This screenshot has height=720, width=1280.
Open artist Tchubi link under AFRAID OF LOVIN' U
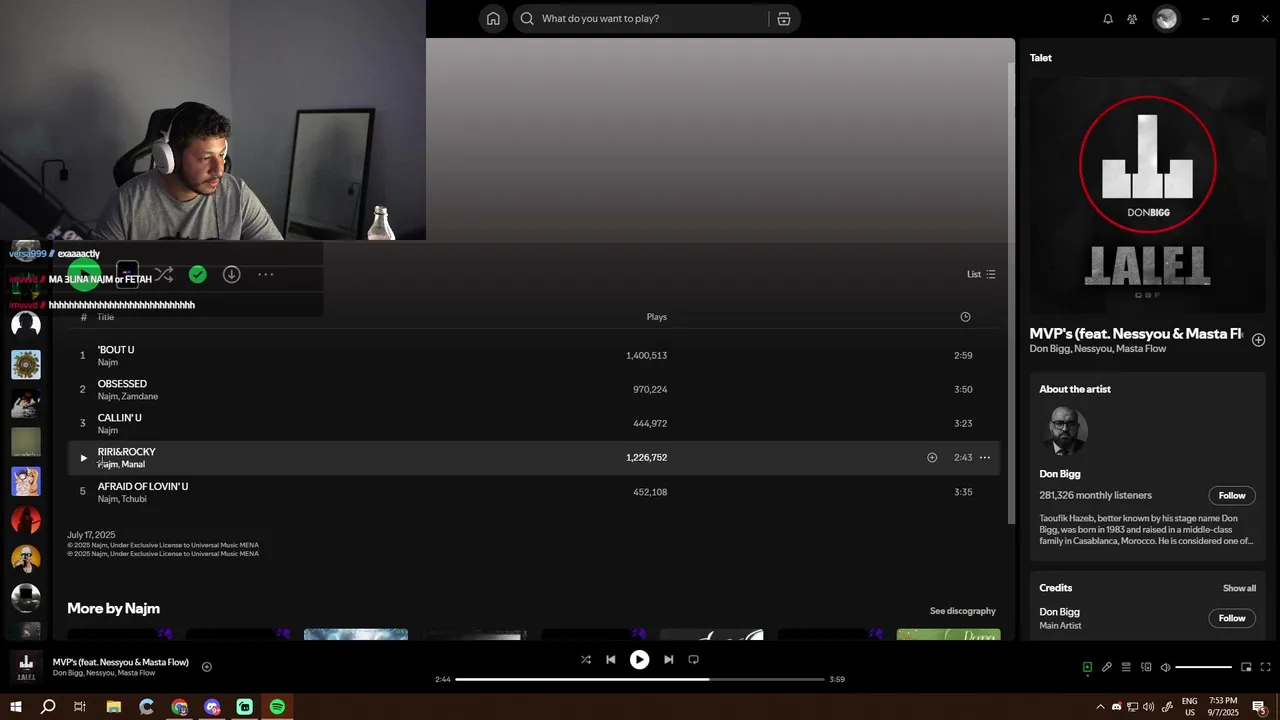[134, 499]
